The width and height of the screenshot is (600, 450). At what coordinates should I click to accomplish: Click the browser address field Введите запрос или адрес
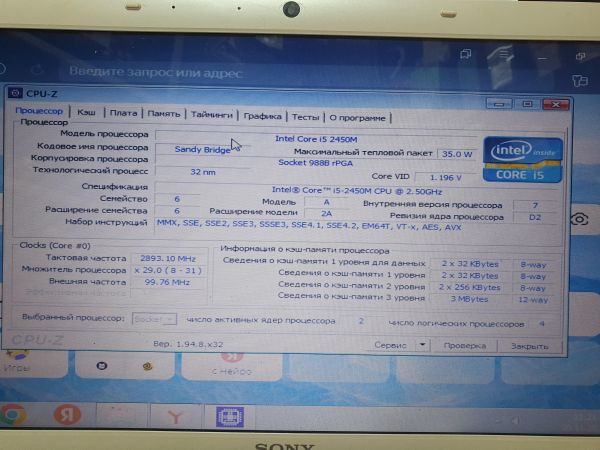156,72
